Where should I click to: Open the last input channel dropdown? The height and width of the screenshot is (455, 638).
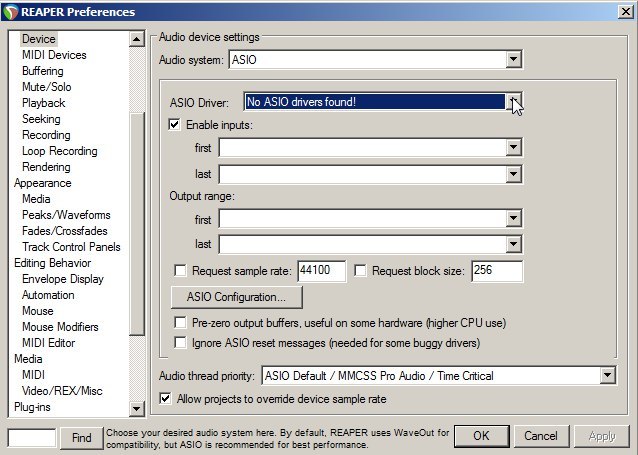[514, 174]
